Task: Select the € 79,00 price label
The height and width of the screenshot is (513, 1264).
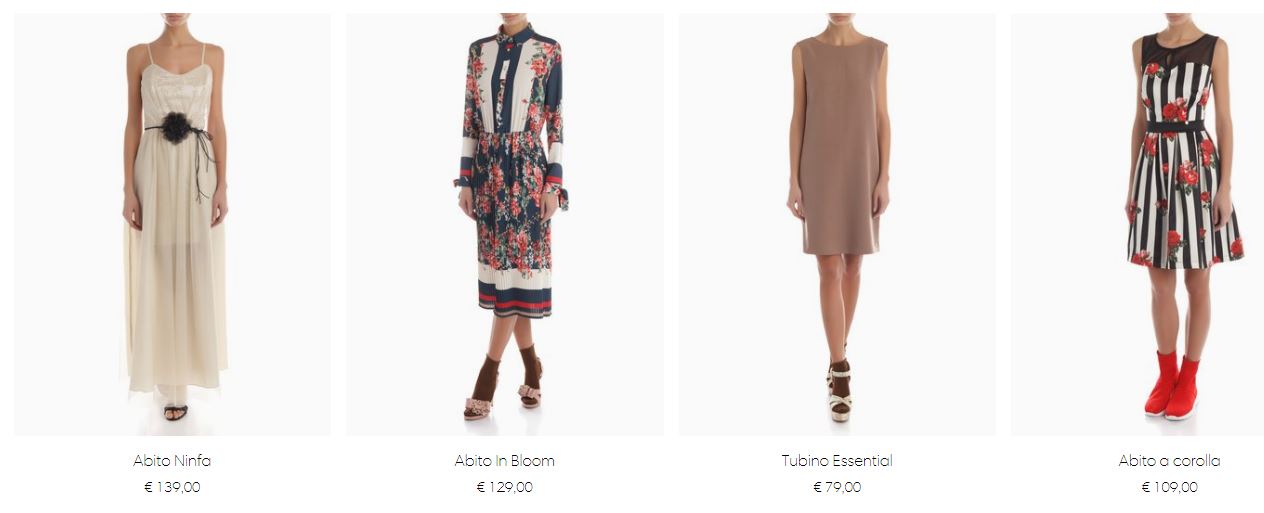Action: 837,487
